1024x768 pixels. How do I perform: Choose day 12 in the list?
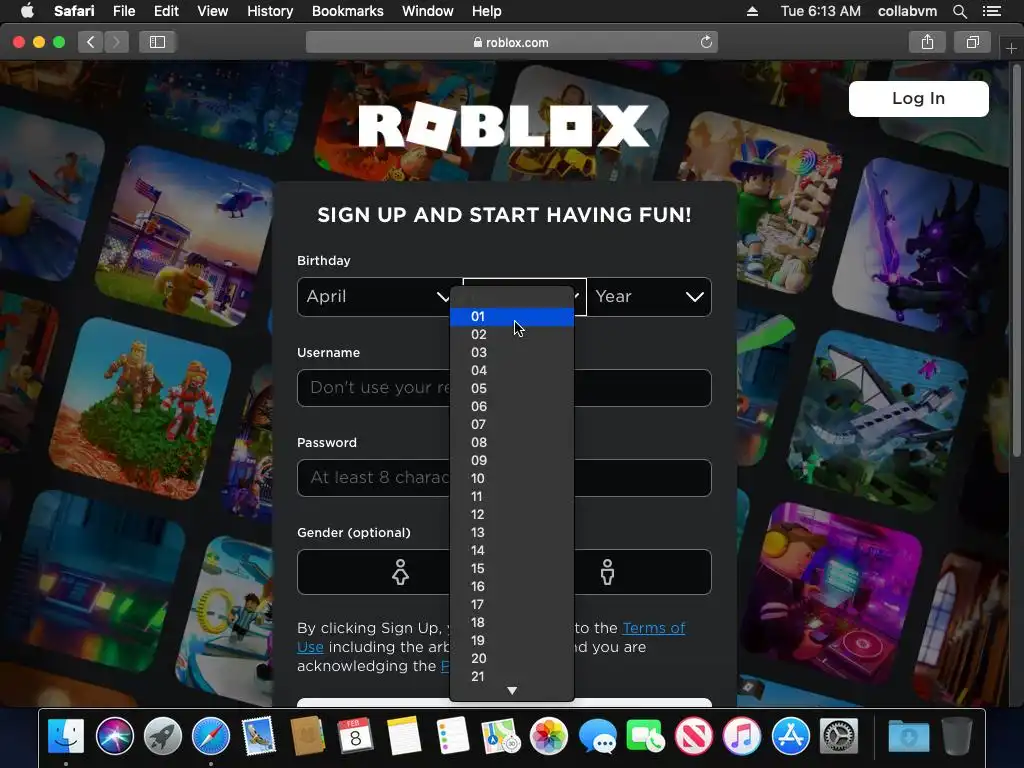click(x=512, y=515)
